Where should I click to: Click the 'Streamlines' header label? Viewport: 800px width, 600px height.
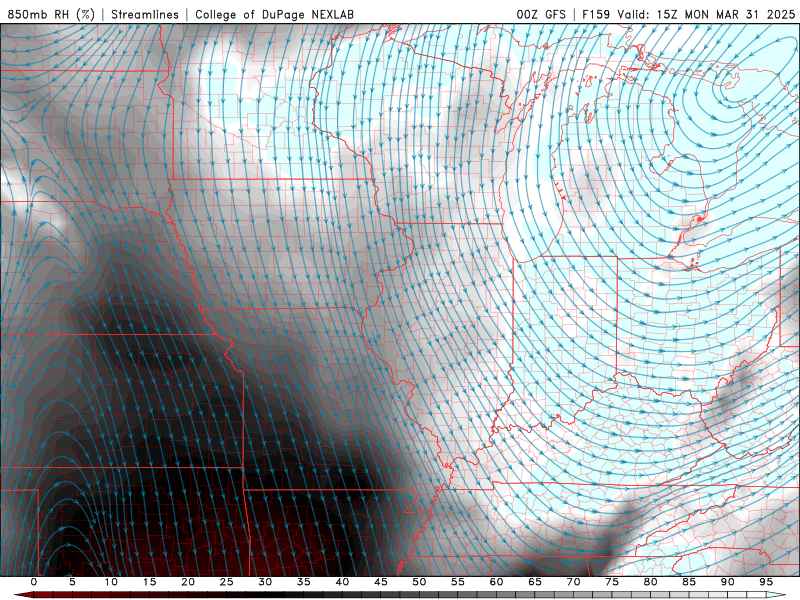(x=145, y=14)
